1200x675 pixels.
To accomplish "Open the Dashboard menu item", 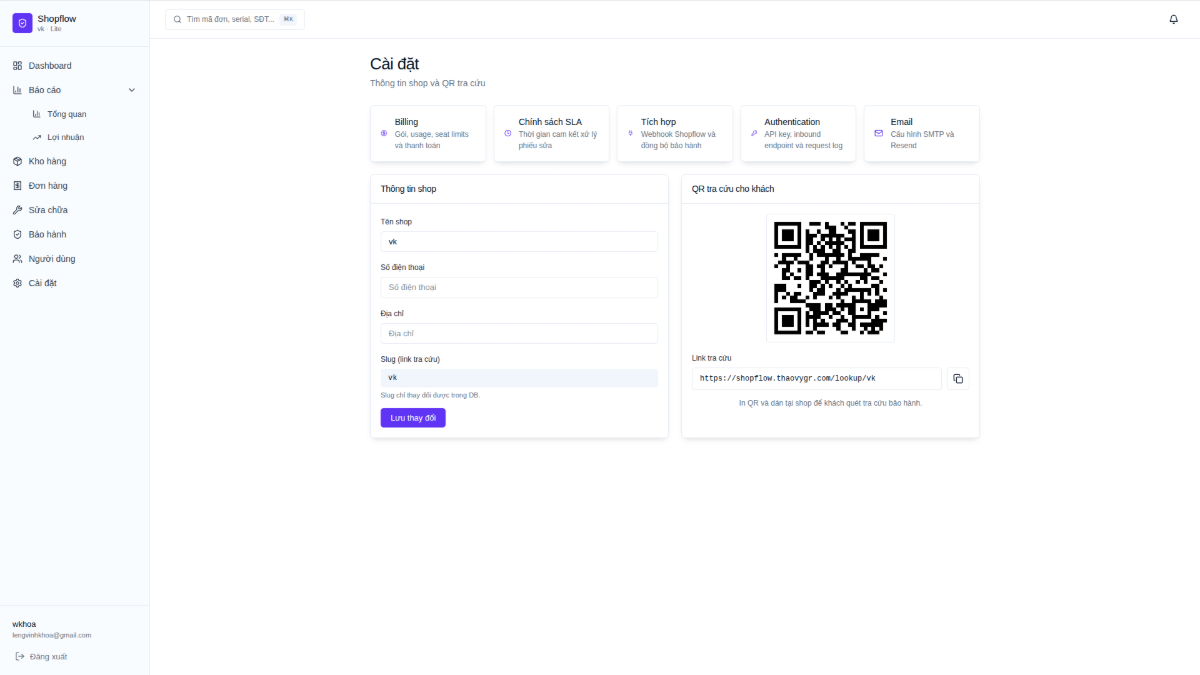I will 75,66.
